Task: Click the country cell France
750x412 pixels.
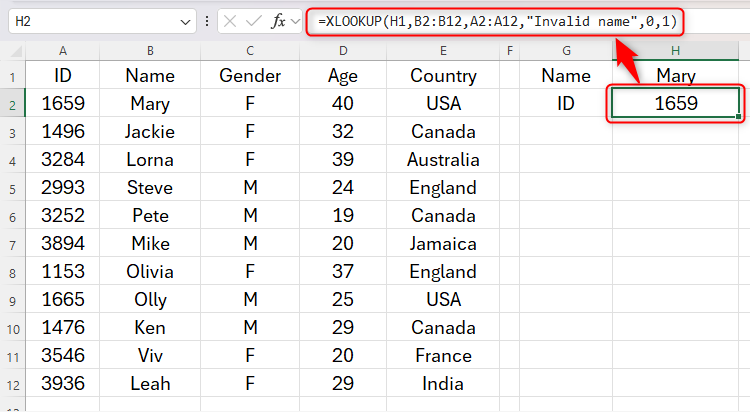Action: 443,355
